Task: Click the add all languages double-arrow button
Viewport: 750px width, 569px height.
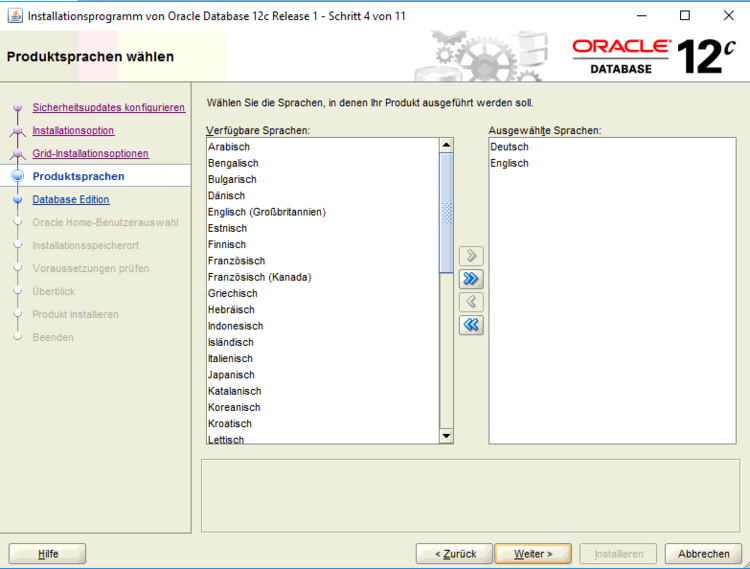Action: (x=471, y=279)
